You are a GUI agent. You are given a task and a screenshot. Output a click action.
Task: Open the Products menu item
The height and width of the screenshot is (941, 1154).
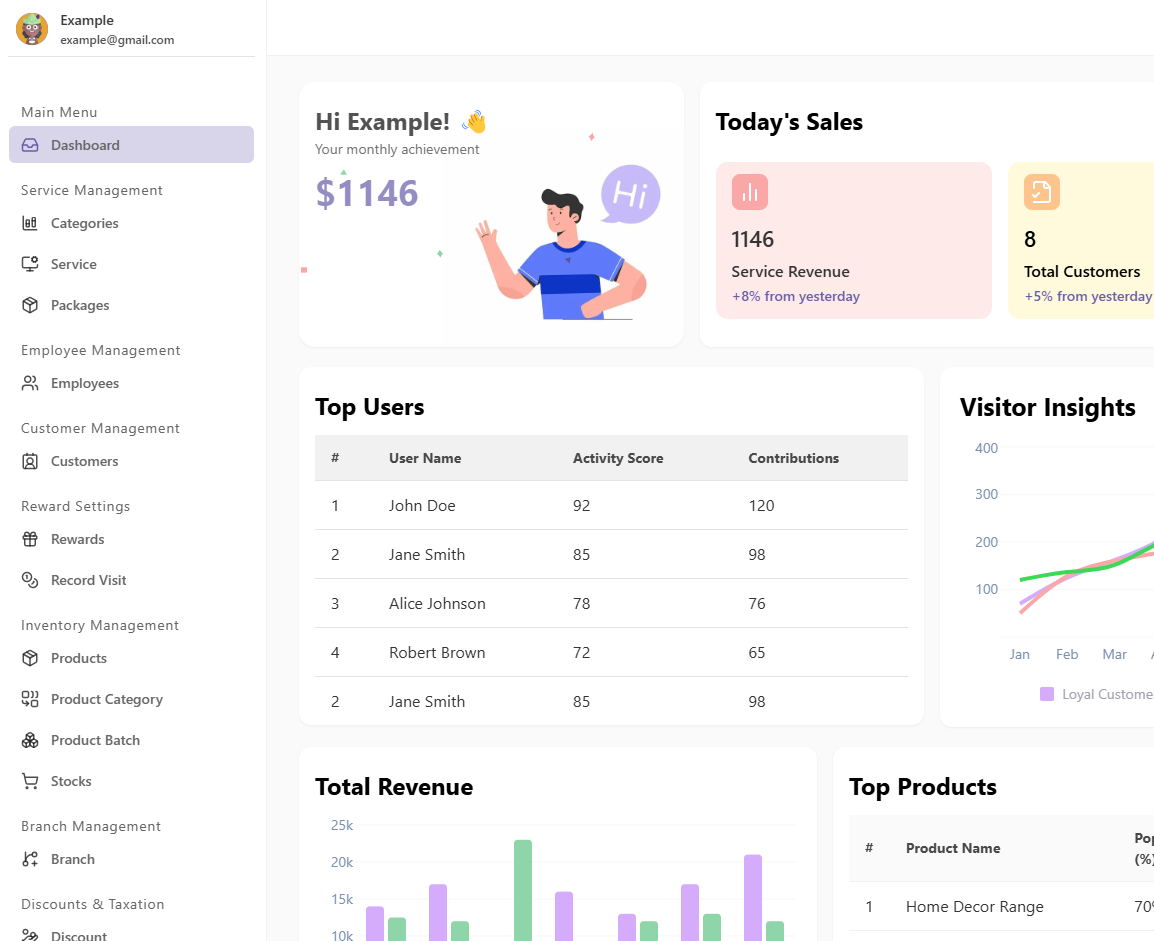(x=78, y=658)
